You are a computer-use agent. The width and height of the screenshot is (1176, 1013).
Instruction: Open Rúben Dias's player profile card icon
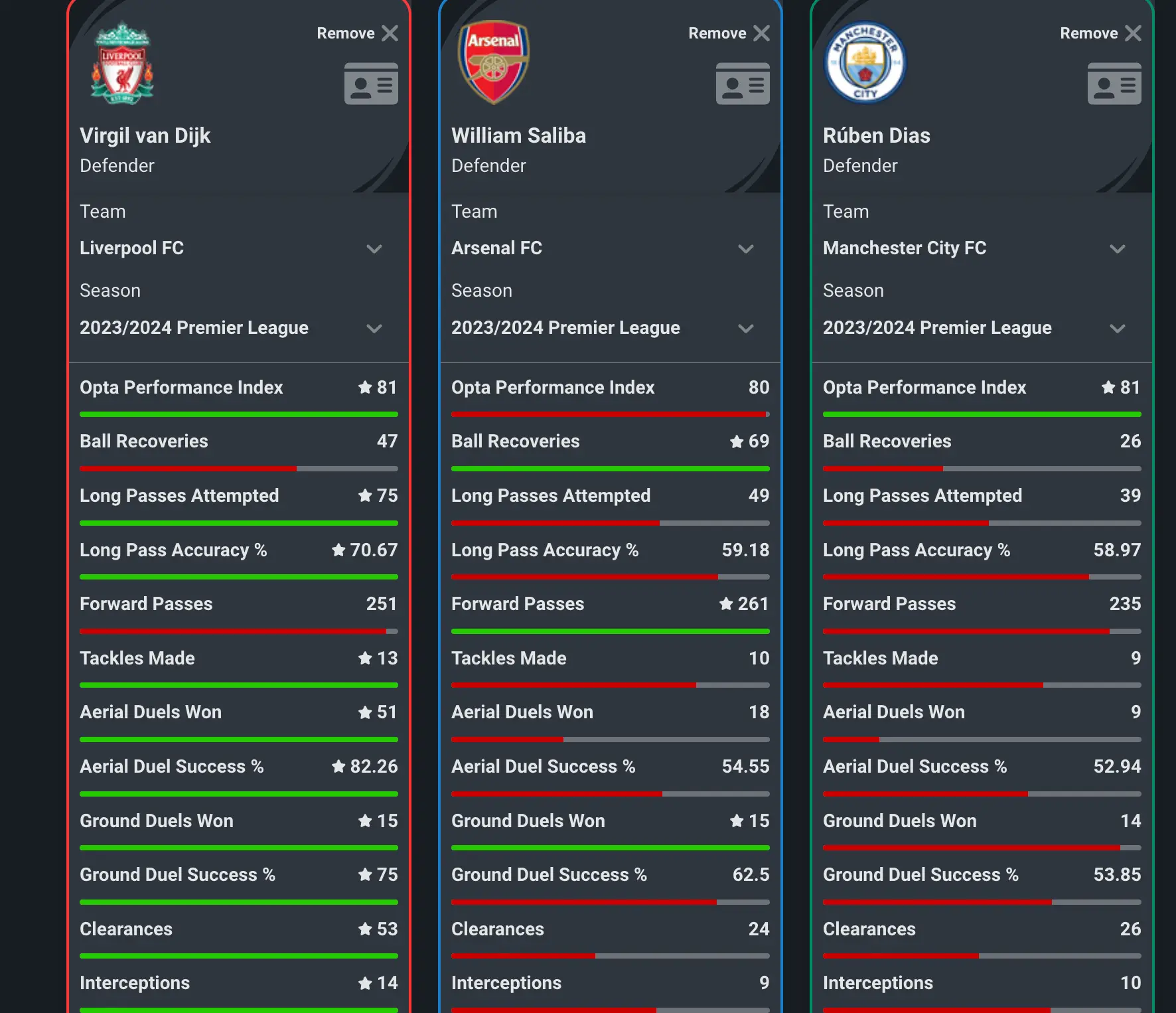[x=1114, y=84]
